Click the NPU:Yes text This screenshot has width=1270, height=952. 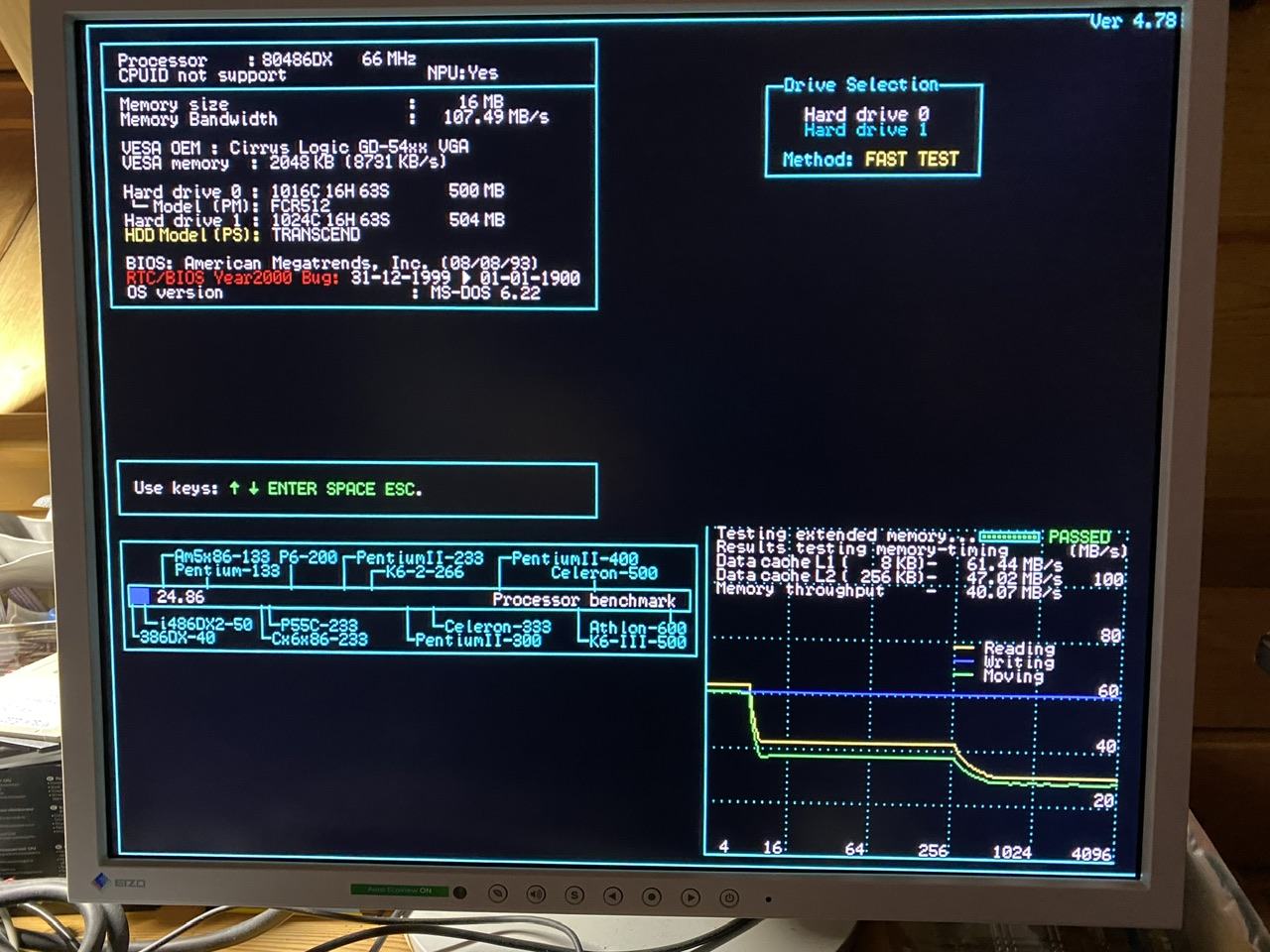pos(462,72)
